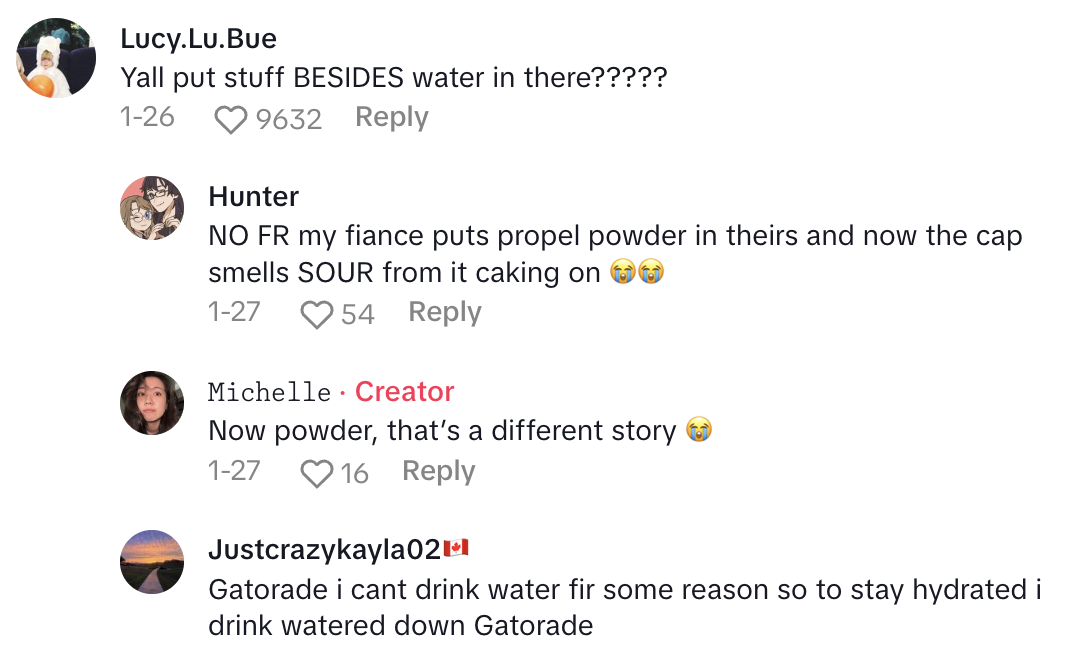Reply to Lucy.Lu.Bue's comment
The width and height of the screenshot is (1066, 652).
coord(391,118)
